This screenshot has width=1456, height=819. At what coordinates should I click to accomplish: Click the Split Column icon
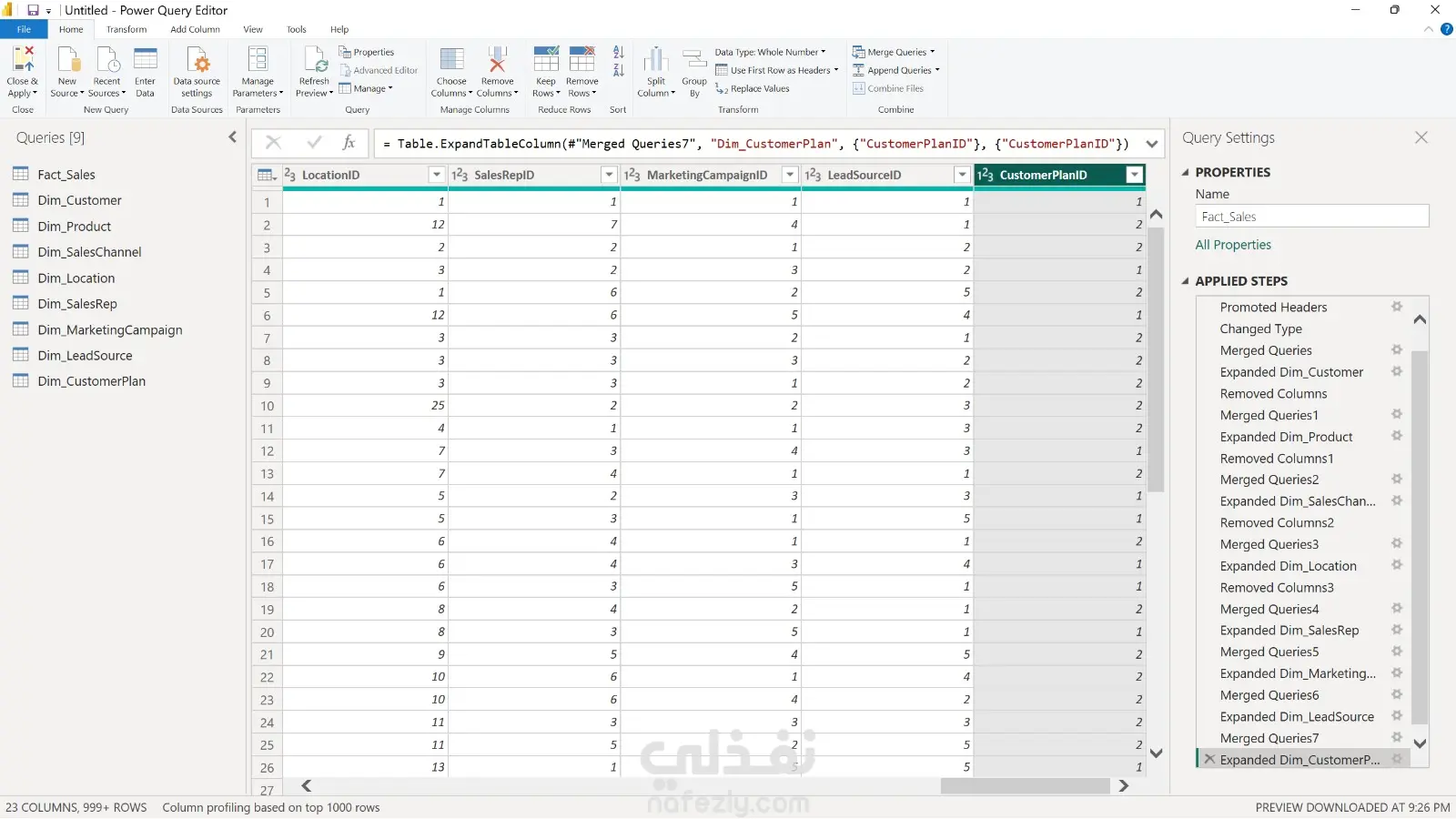655,60
